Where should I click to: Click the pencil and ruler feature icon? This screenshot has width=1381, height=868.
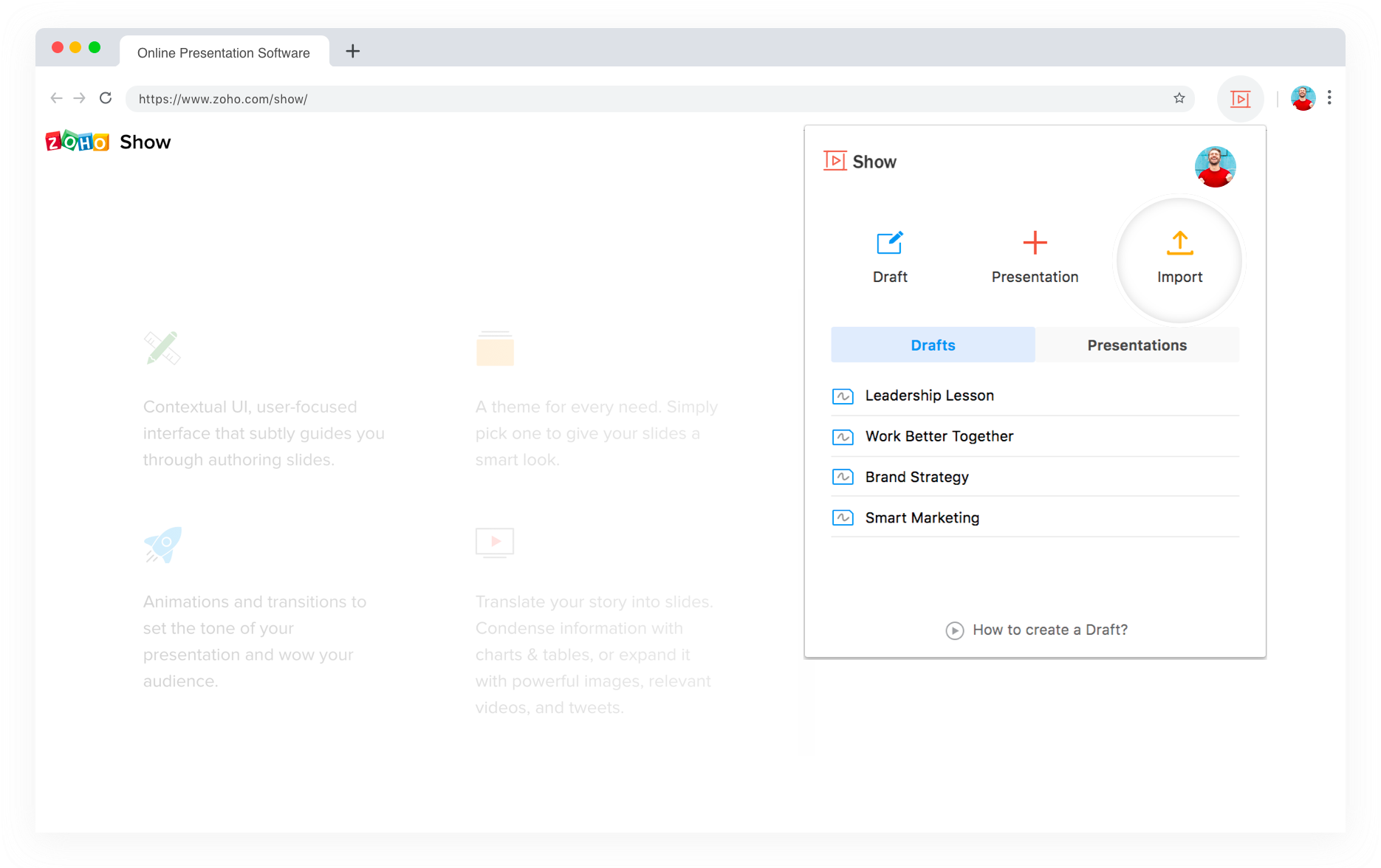tap(162, 348)
